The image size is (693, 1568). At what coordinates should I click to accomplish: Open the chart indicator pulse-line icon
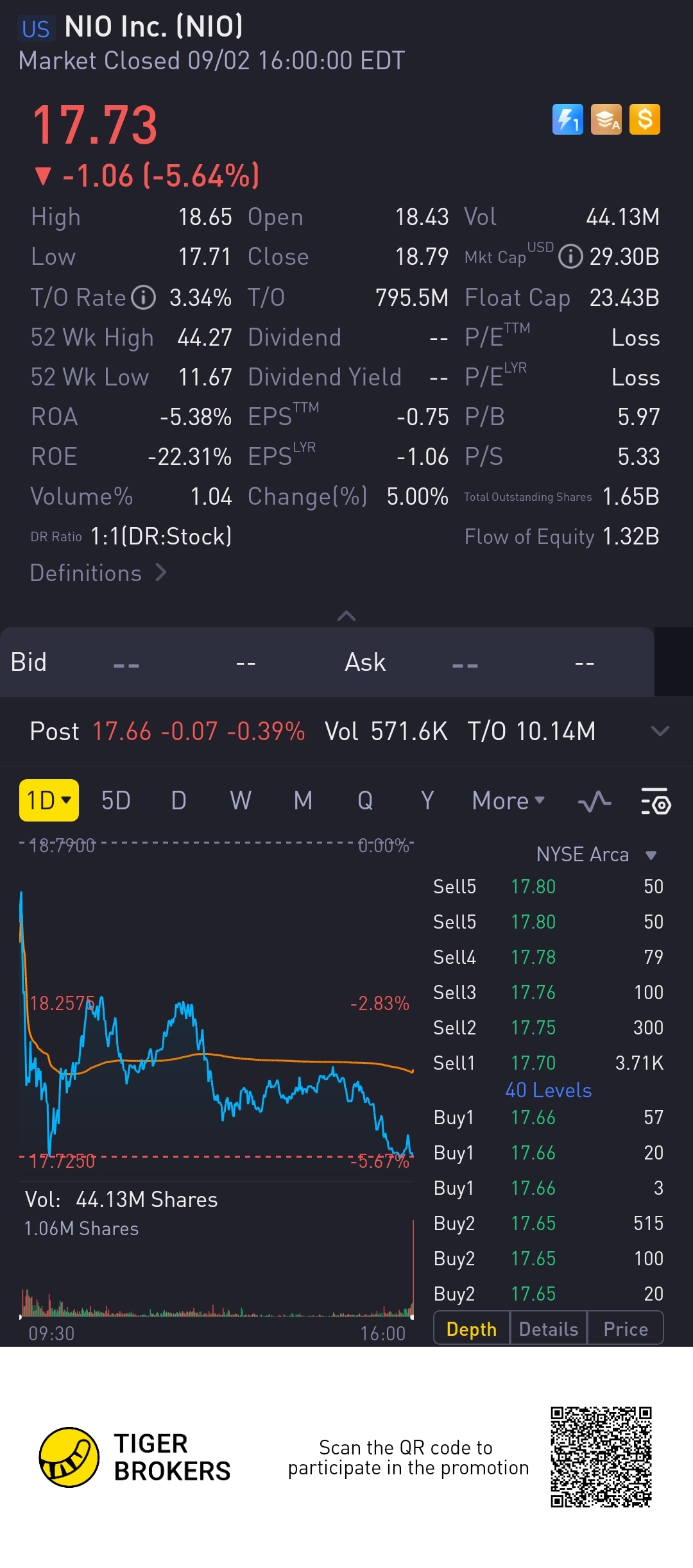[594, 801]
